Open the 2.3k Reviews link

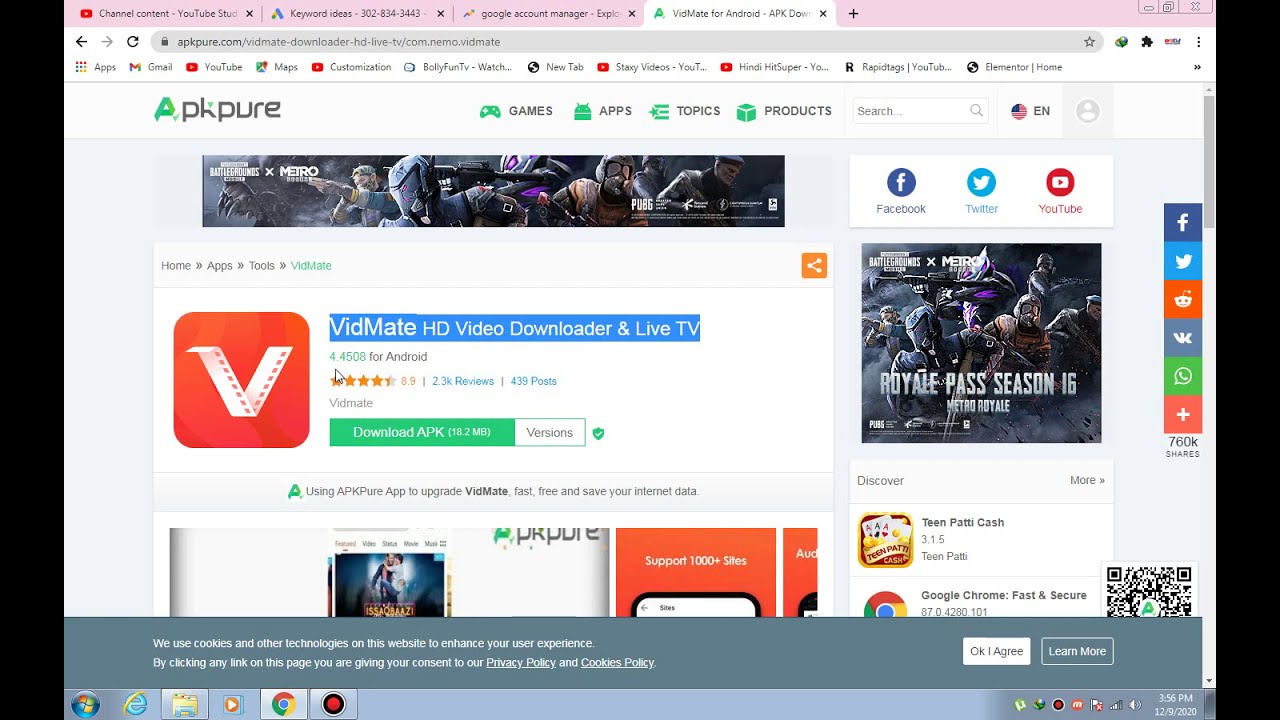coord(463,381)
